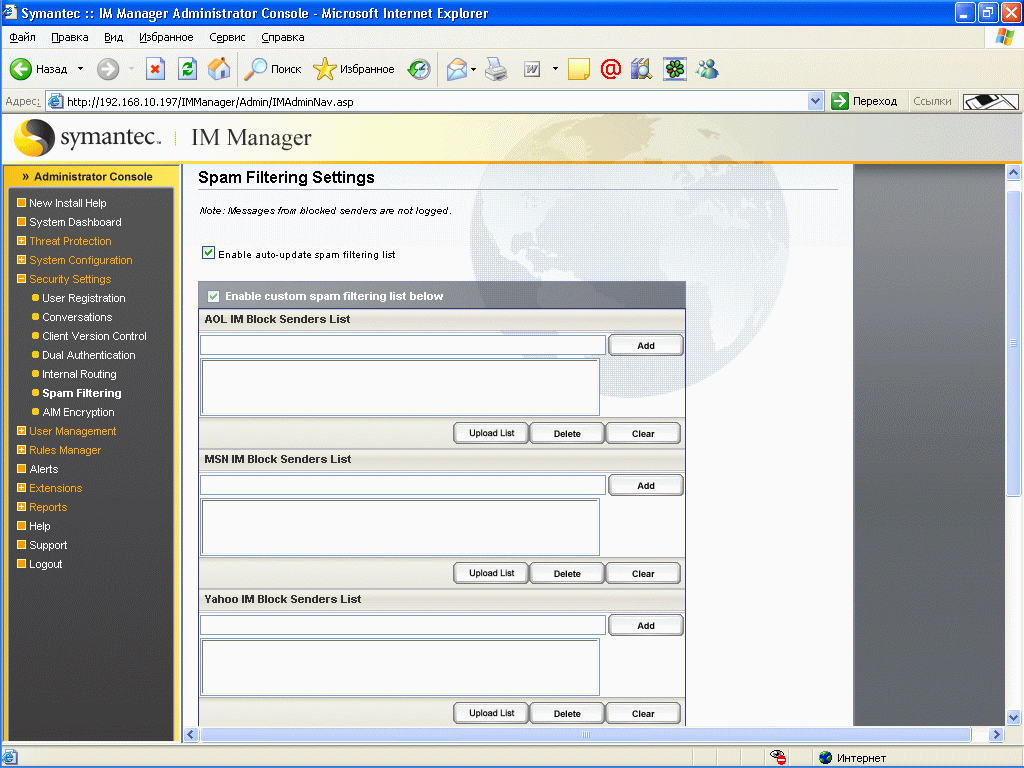Click Add for AOL block senders
The image size is (1024, 768).
click(x=645, y=345)
